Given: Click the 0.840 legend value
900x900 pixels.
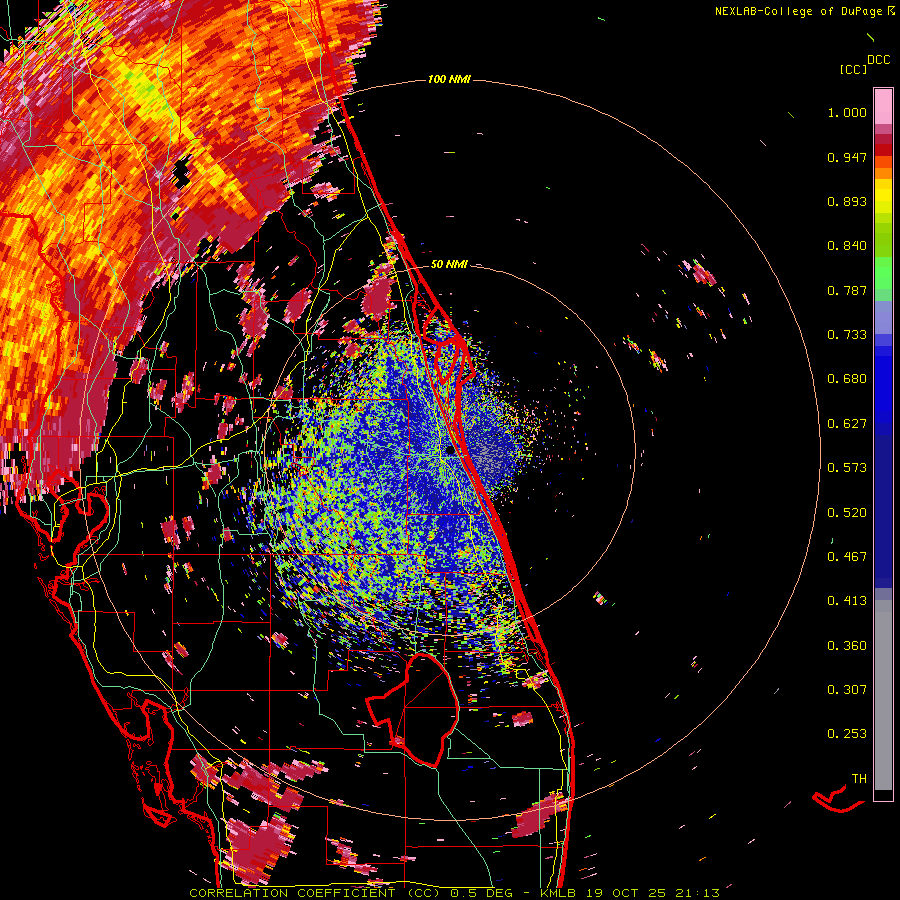Looking at the screenshot, I should coord(847,246).
